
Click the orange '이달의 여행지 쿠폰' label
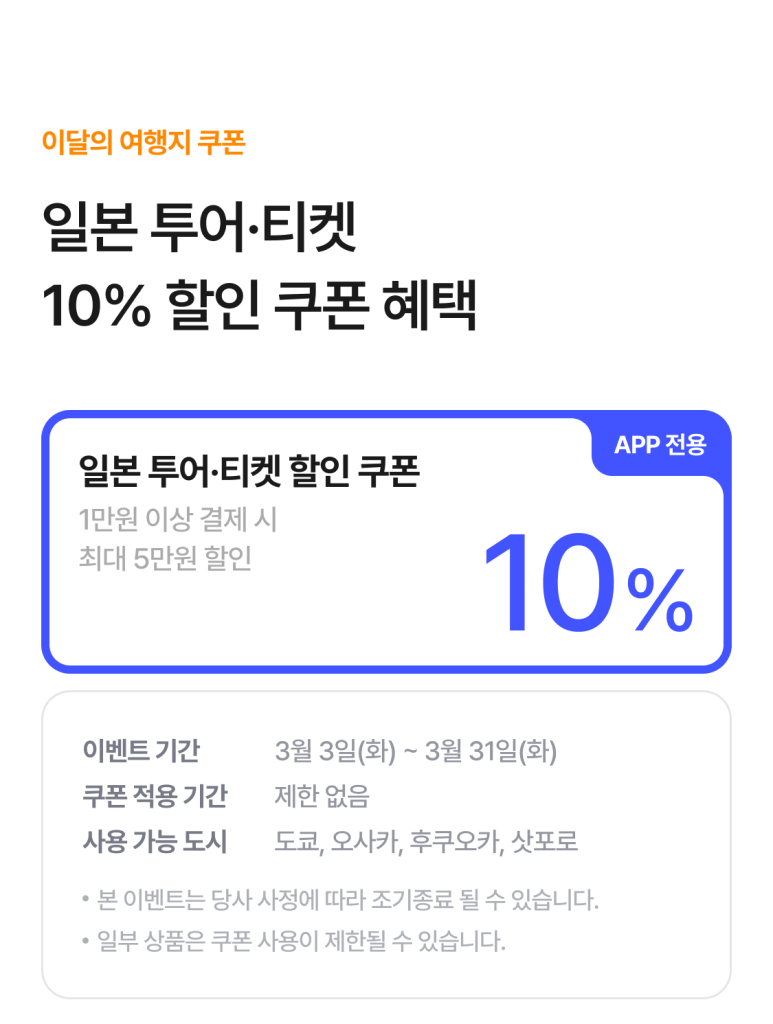(x=143, y=143)
